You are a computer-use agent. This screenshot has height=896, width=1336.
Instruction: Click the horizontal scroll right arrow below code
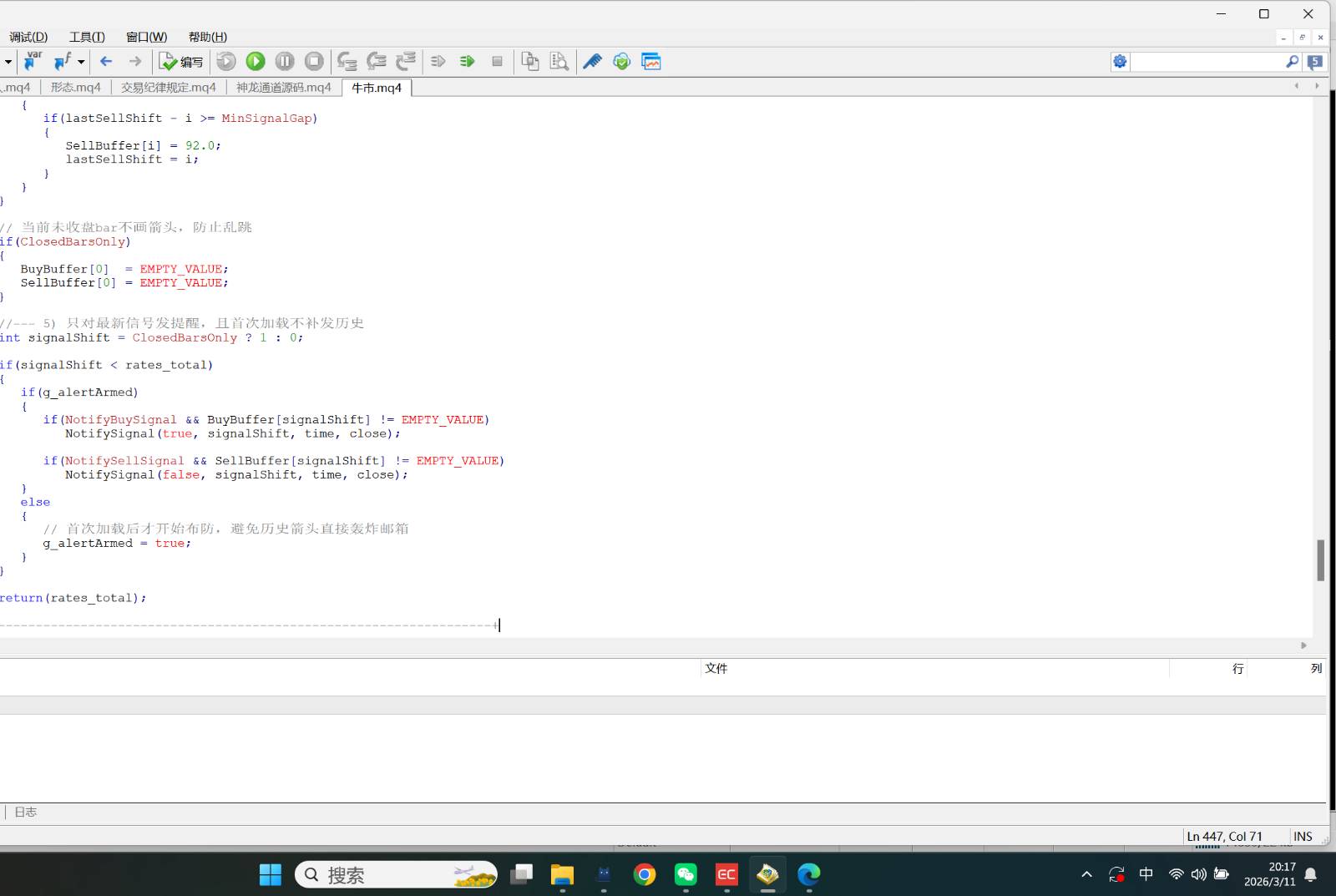(1303, 645)
